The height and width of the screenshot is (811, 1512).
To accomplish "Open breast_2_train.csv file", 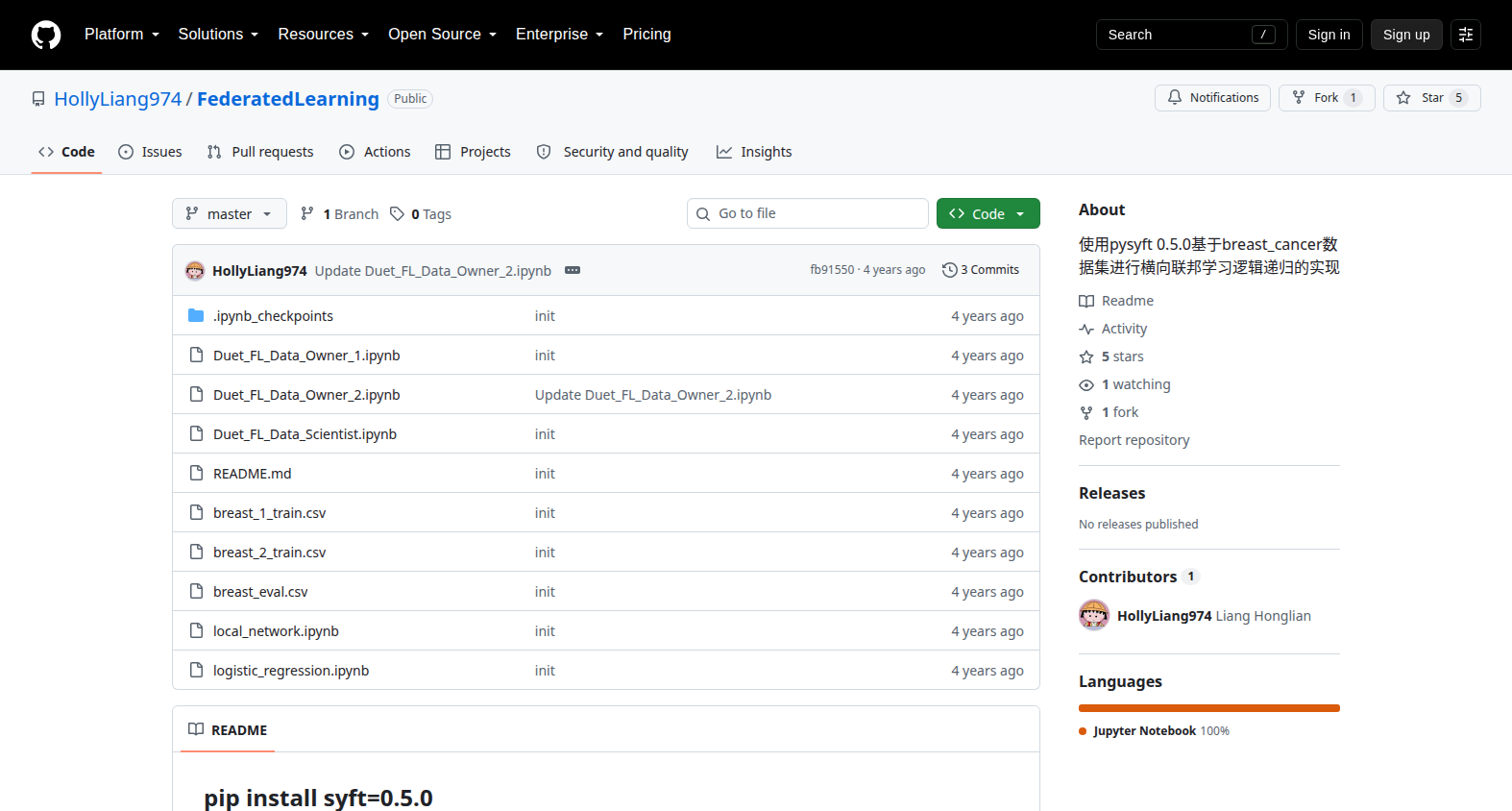I will point(269,553).
